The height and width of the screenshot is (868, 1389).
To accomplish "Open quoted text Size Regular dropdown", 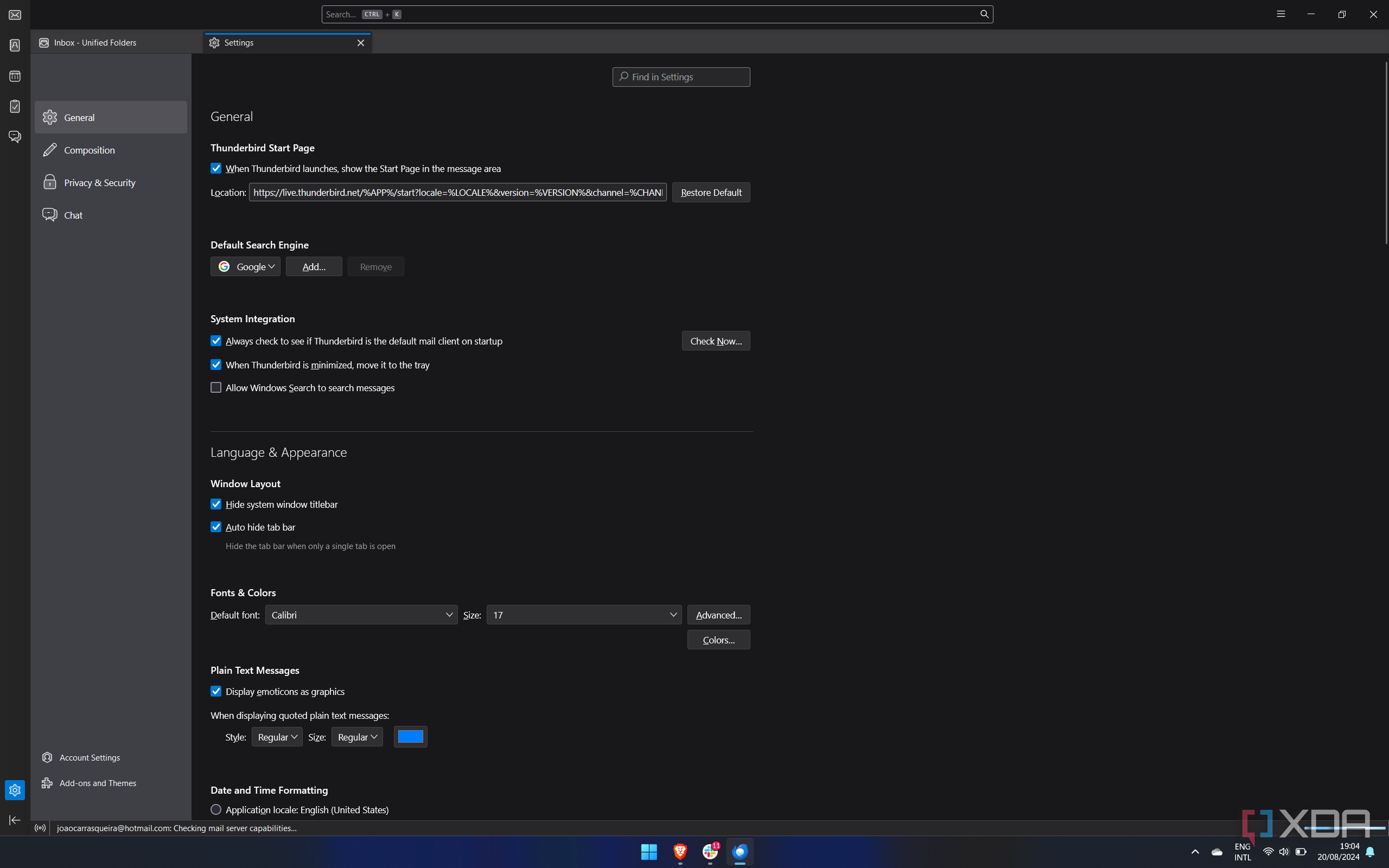I will pos(356,737).
